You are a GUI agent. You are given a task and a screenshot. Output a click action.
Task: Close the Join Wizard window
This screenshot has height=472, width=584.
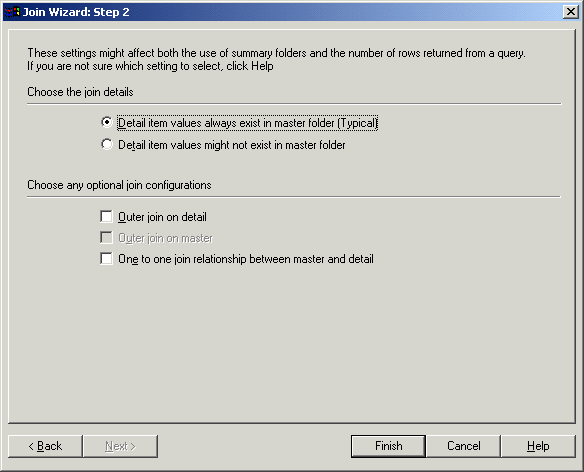[x=571, y=12]
